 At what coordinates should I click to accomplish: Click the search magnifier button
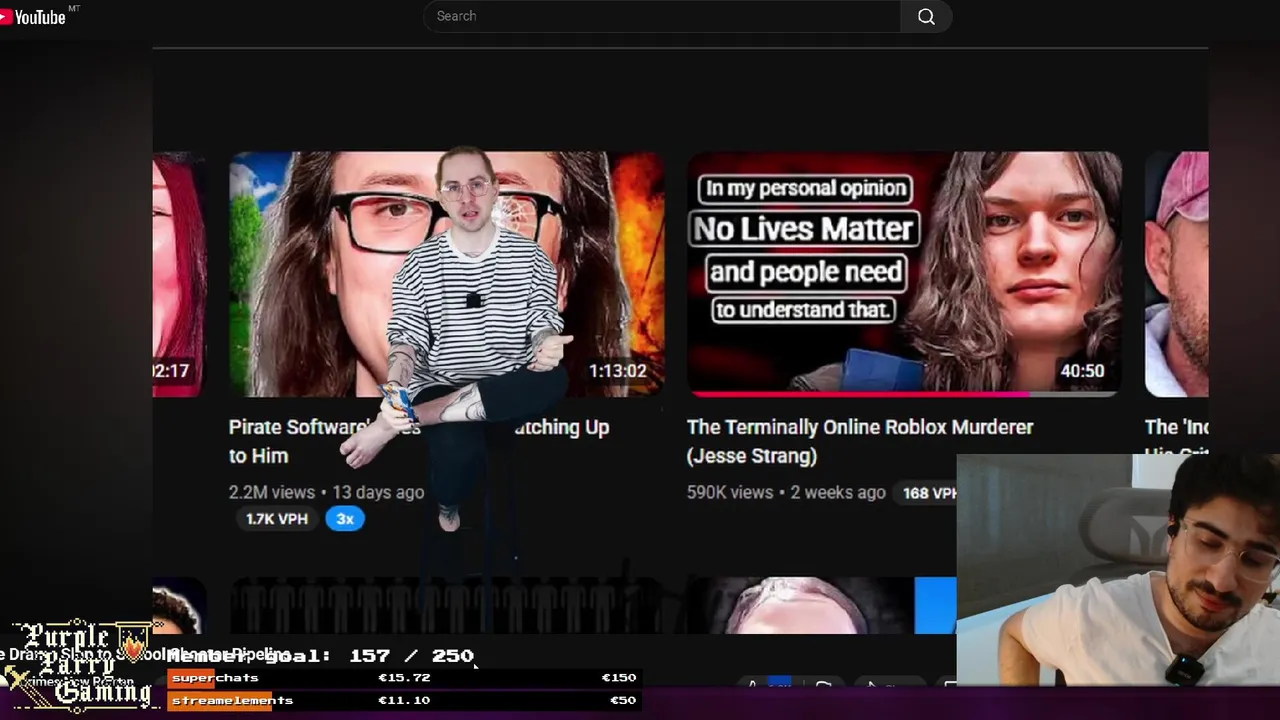pos(926,16)
